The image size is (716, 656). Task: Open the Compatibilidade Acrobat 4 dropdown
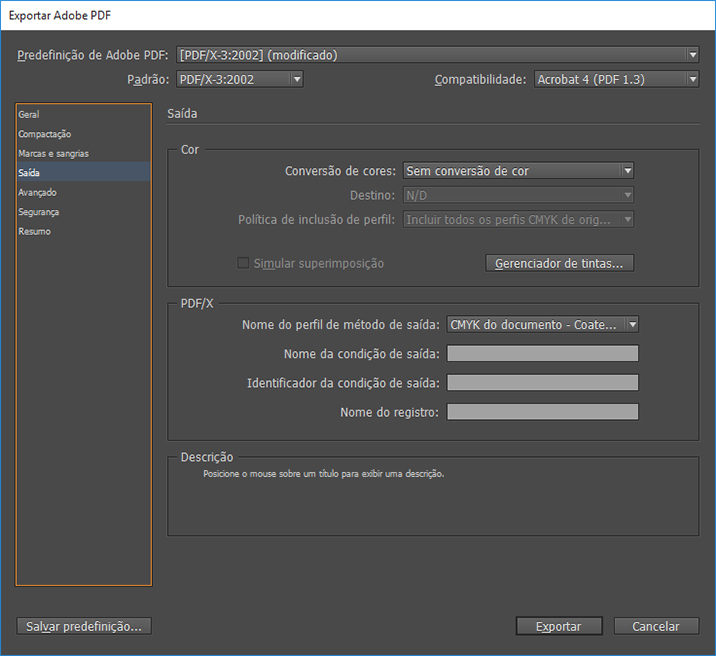coord(615,79)
